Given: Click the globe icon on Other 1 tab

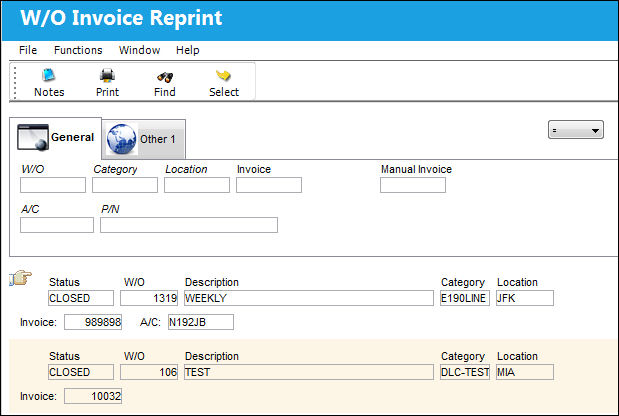Looking at the screenshot, I should coord(122,139).
